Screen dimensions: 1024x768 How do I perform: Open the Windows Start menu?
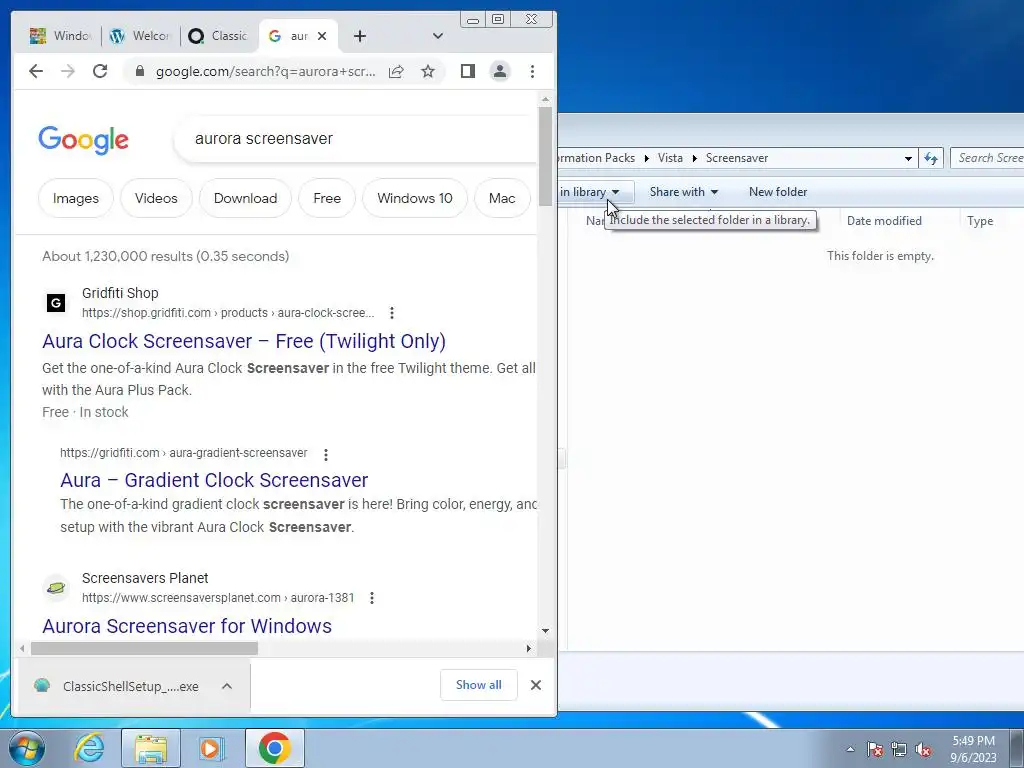(x=27, y=748)
